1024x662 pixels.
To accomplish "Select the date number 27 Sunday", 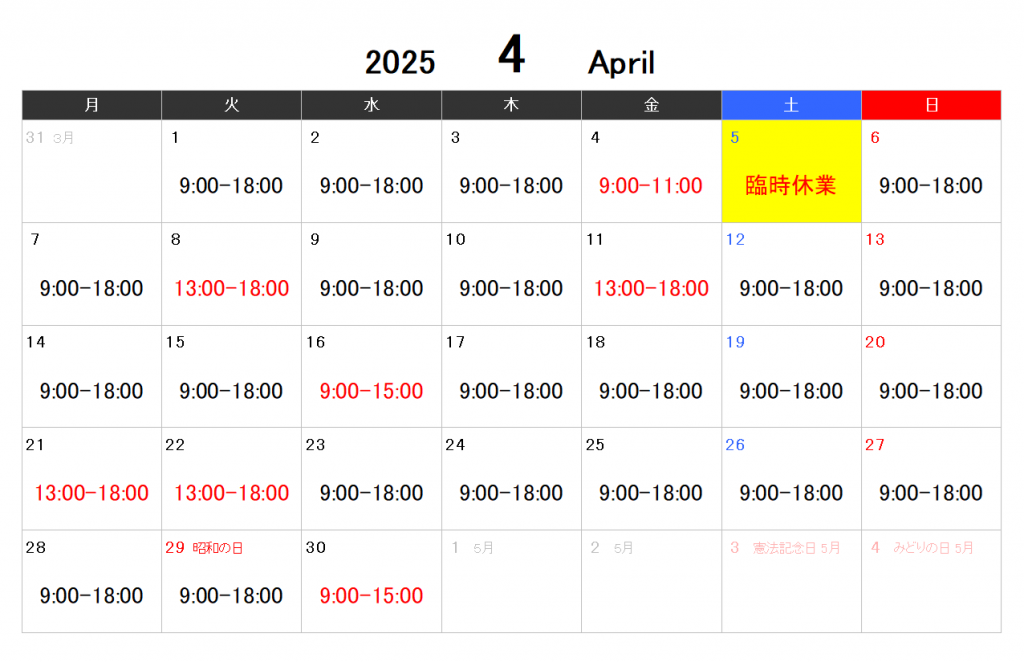I will pos(875,445).
